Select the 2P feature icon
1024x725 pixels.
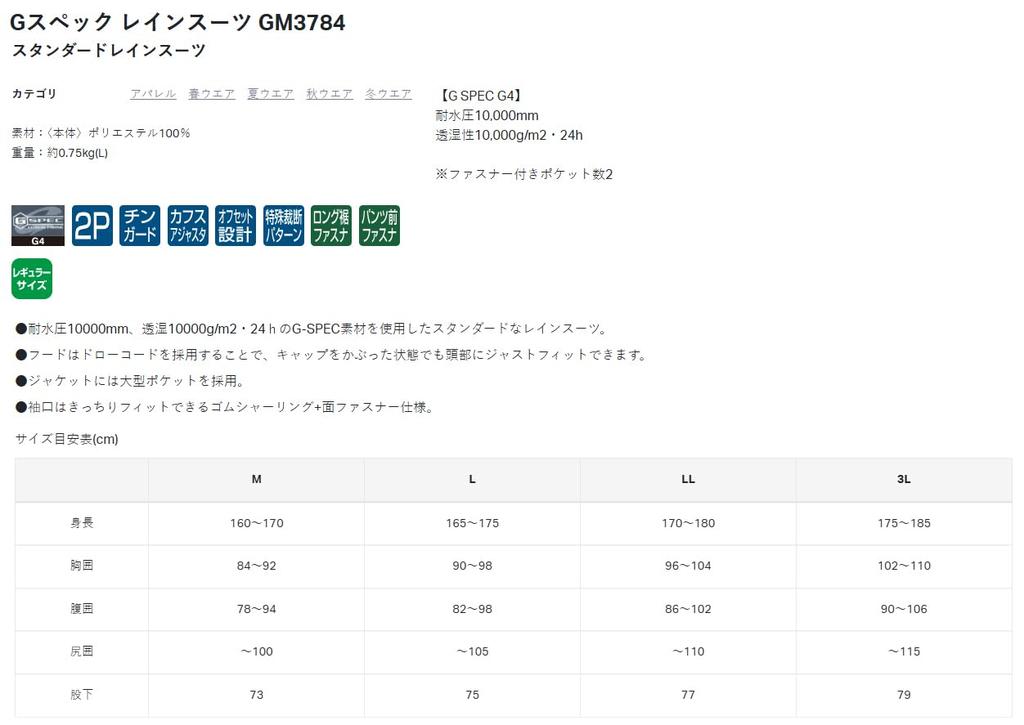click(91, 224)
